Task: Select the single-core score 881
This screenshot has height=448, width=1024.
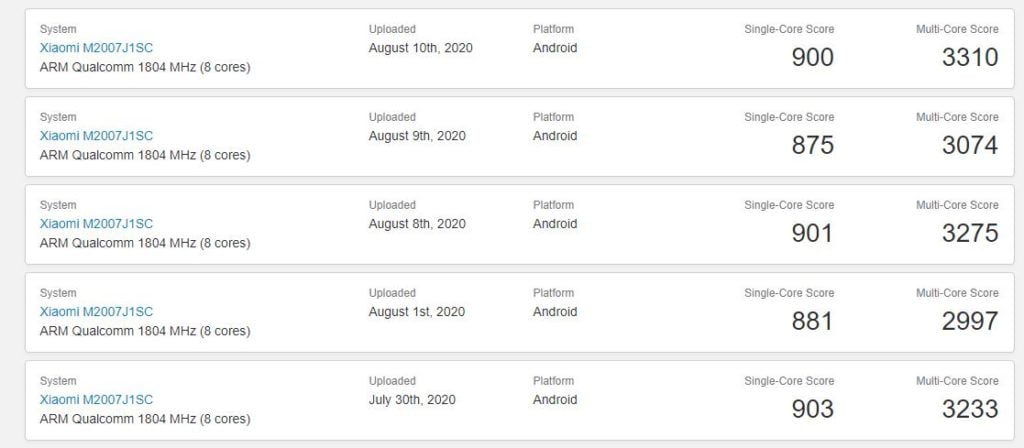Action: pos(812,321)
